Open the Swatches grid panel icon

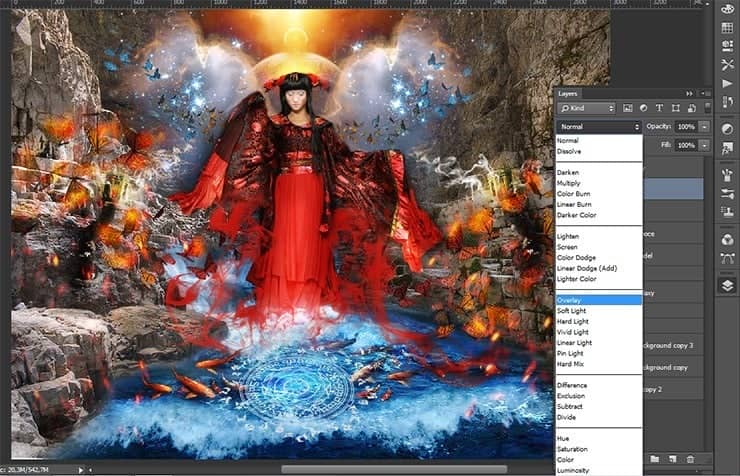tap(727, 28)
